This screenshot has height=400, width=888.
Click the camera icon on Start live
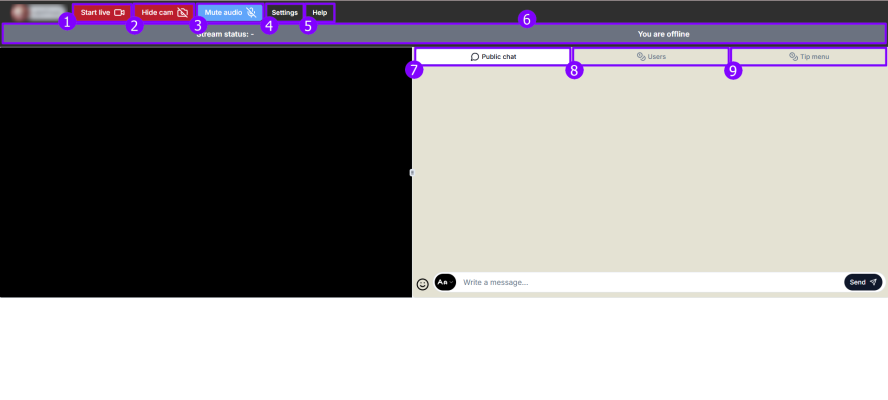tap(119, 13)
